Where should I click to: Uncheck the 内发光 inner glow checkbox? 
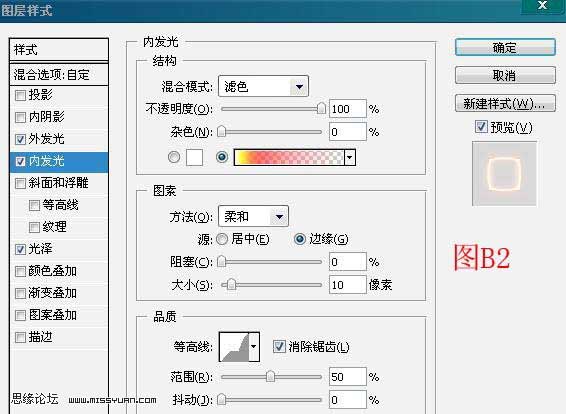pos(20,161)
